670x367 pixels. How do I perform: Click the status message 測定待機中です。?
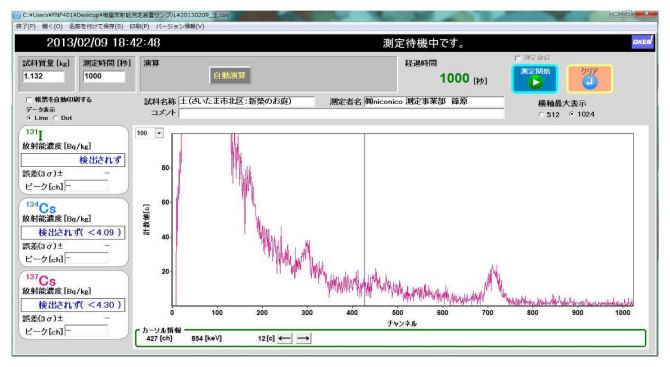(x=423, y=43)
